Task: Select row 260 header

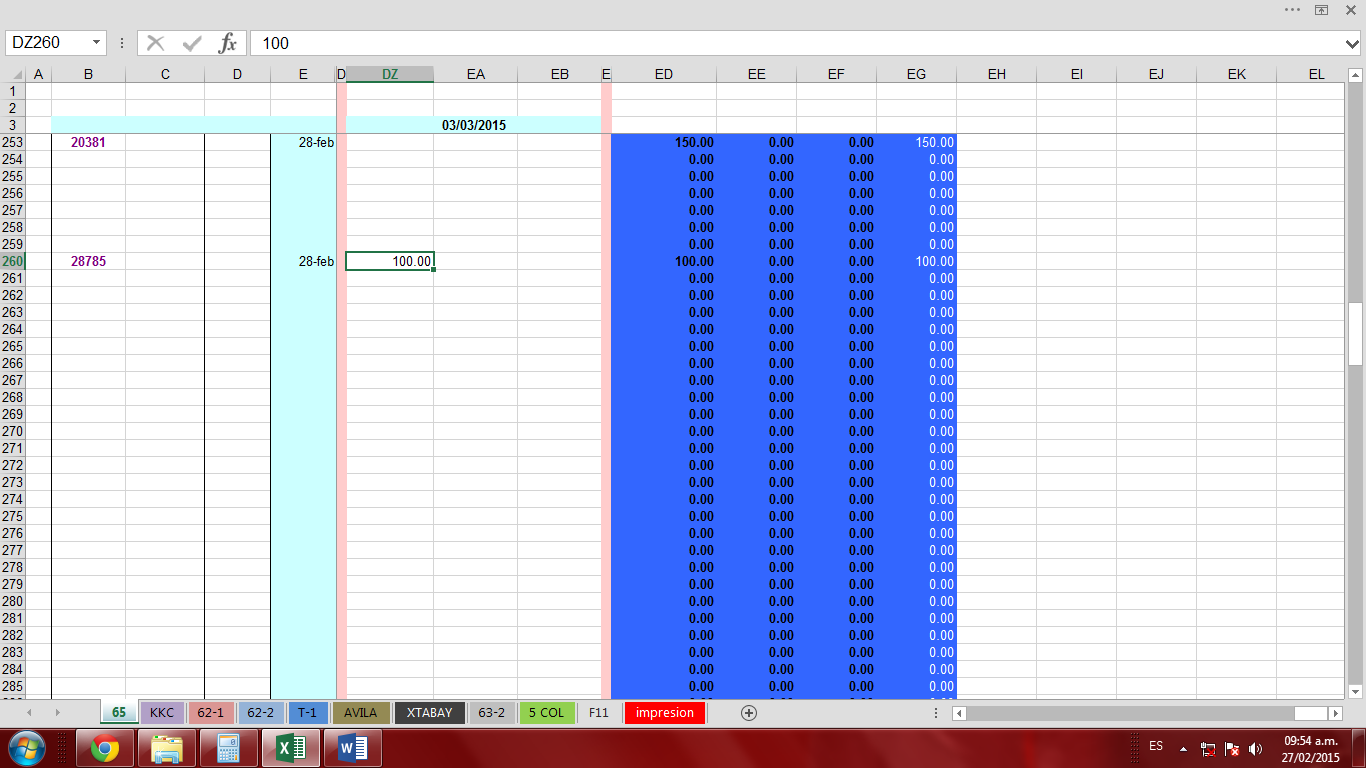Action: pos(12,261)
